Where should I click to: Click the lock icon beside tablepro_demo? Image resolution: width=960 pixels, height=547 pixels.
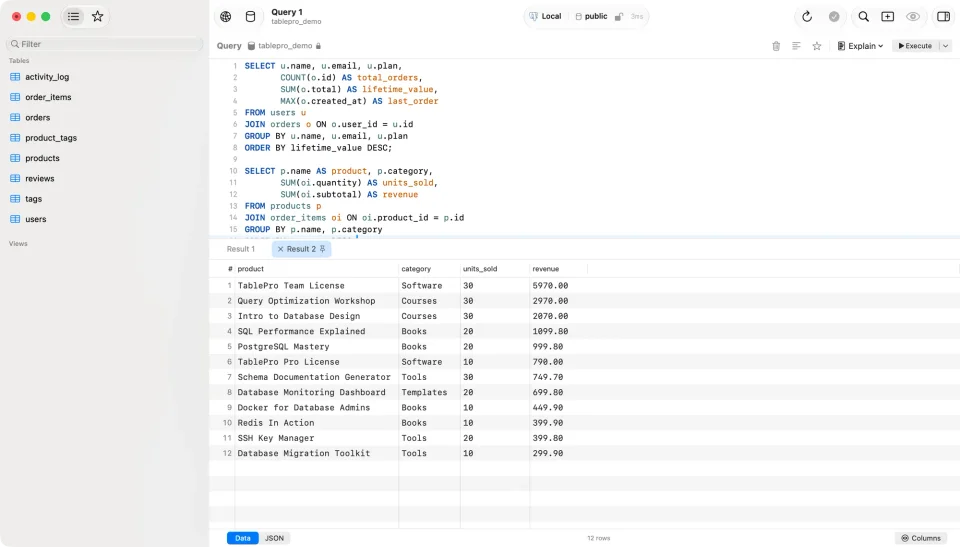click(x=318, y=46)
